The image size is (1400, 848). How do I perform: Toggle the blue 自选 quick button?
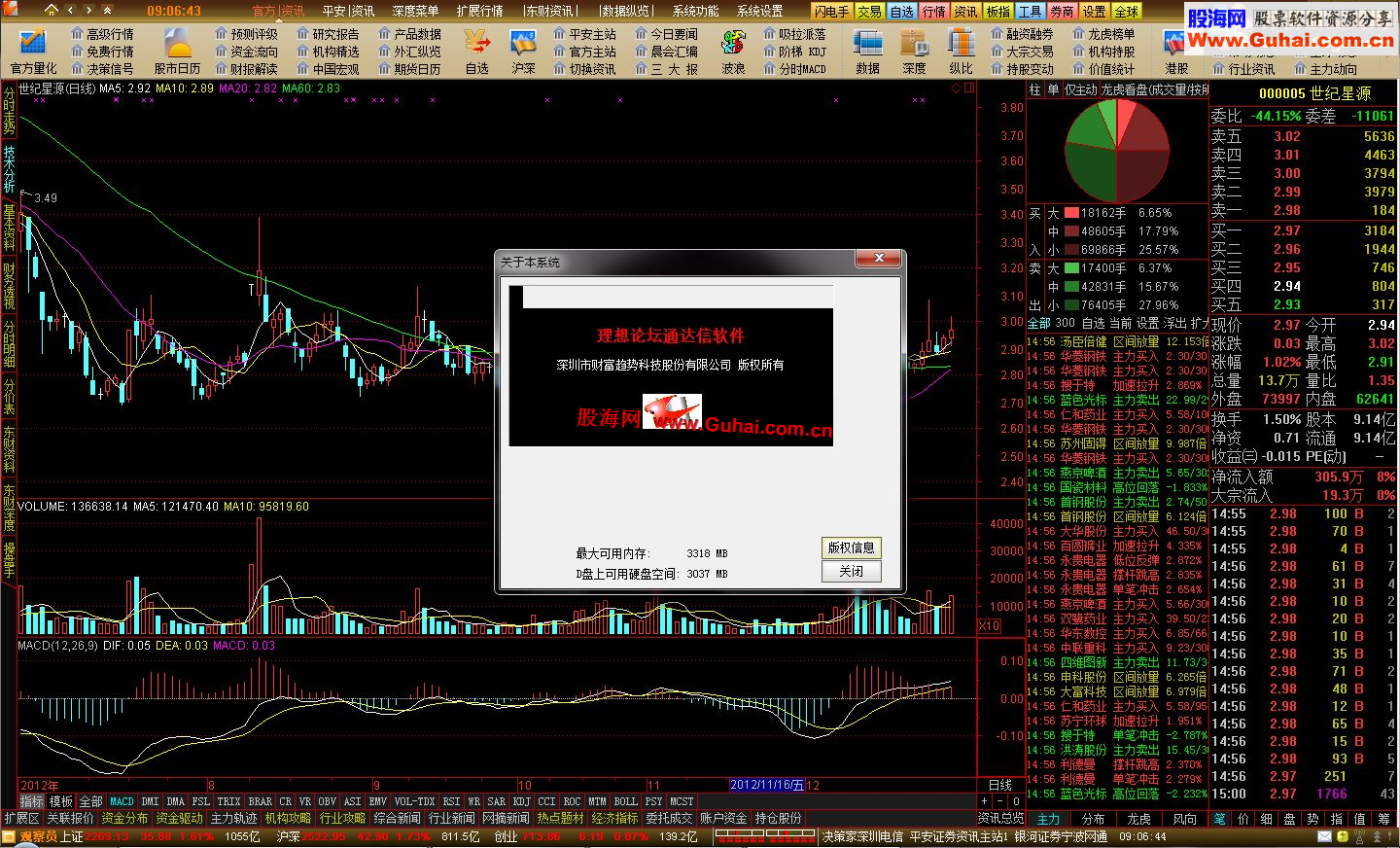[901, 11]
